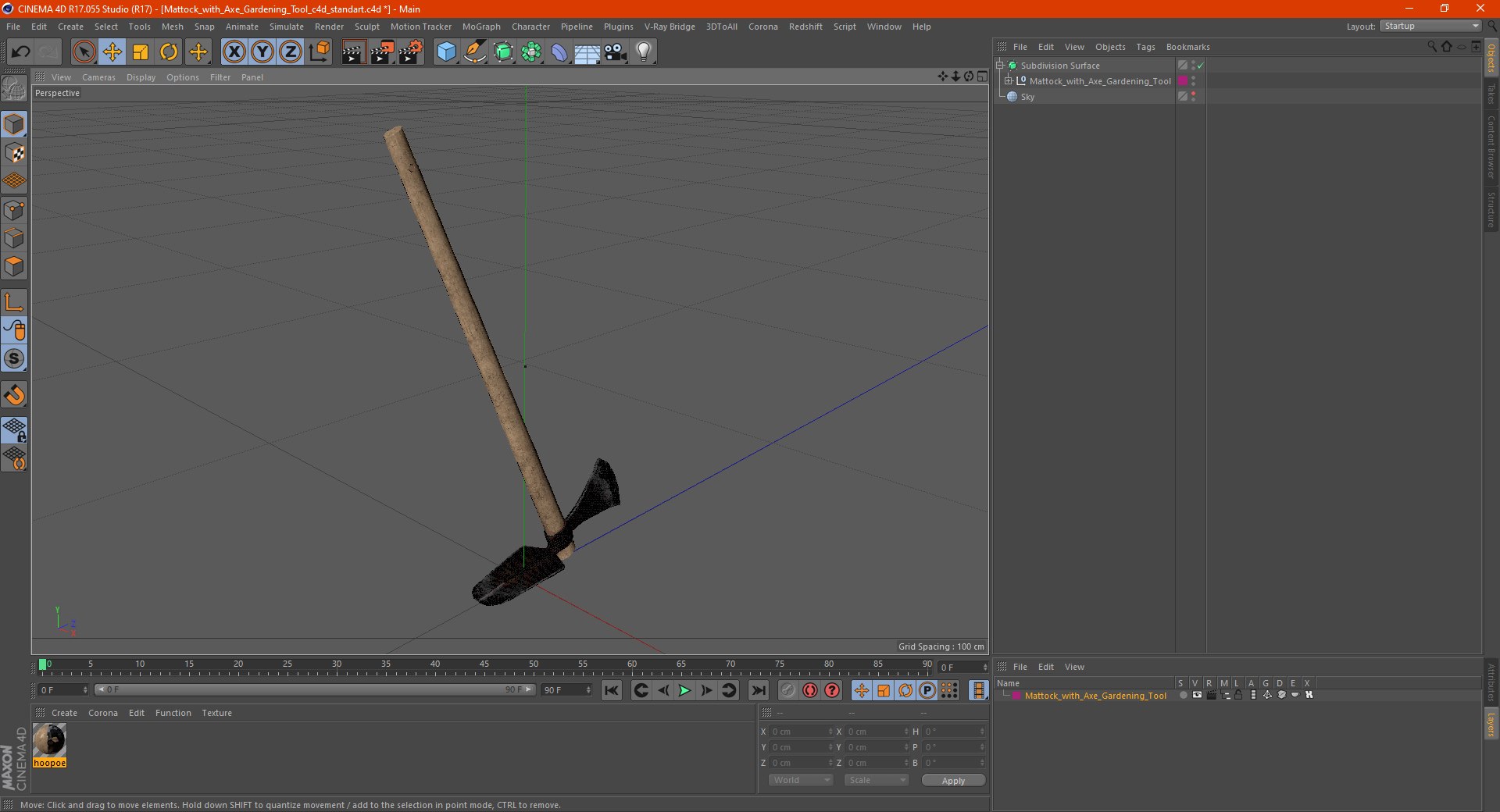The image size is (1500, 812).
Task: Click the Undo arrow icon
Action: [21, 52]
